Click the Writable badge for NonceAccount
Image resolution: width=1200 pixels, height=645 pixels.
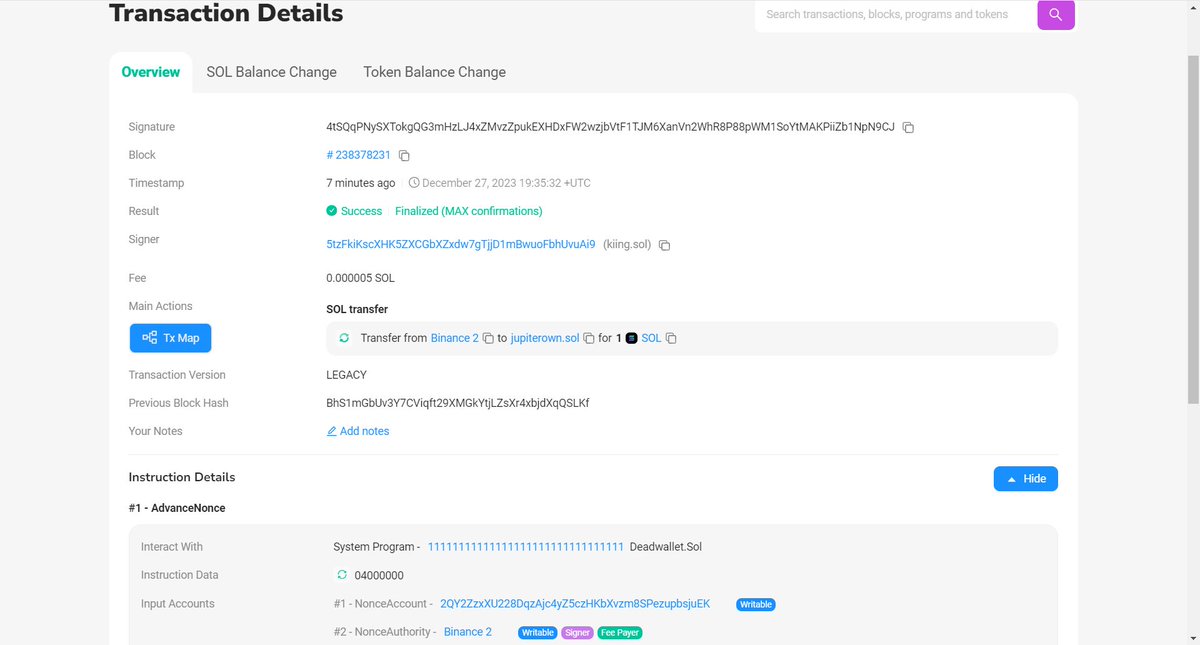click(756, 605)
